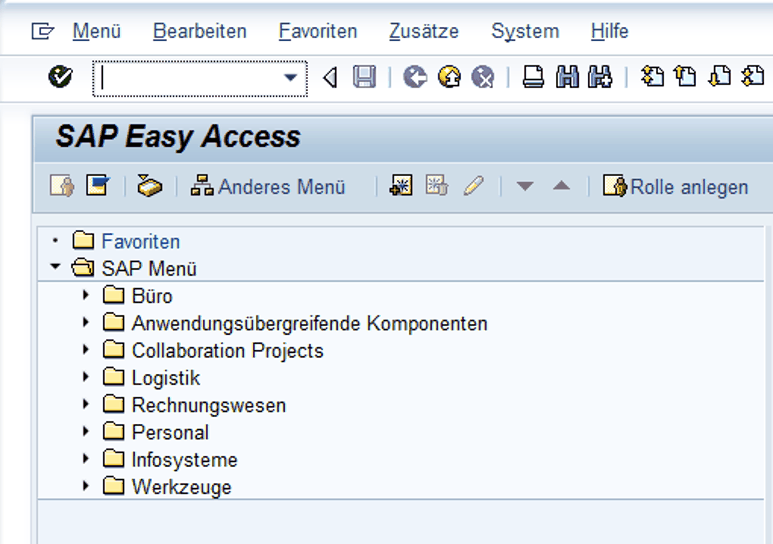Image resolution: width=773 pixels, height=544 pixels.
Task: Click the SAP Menu icon with blue flag
Action: [98, 186]
